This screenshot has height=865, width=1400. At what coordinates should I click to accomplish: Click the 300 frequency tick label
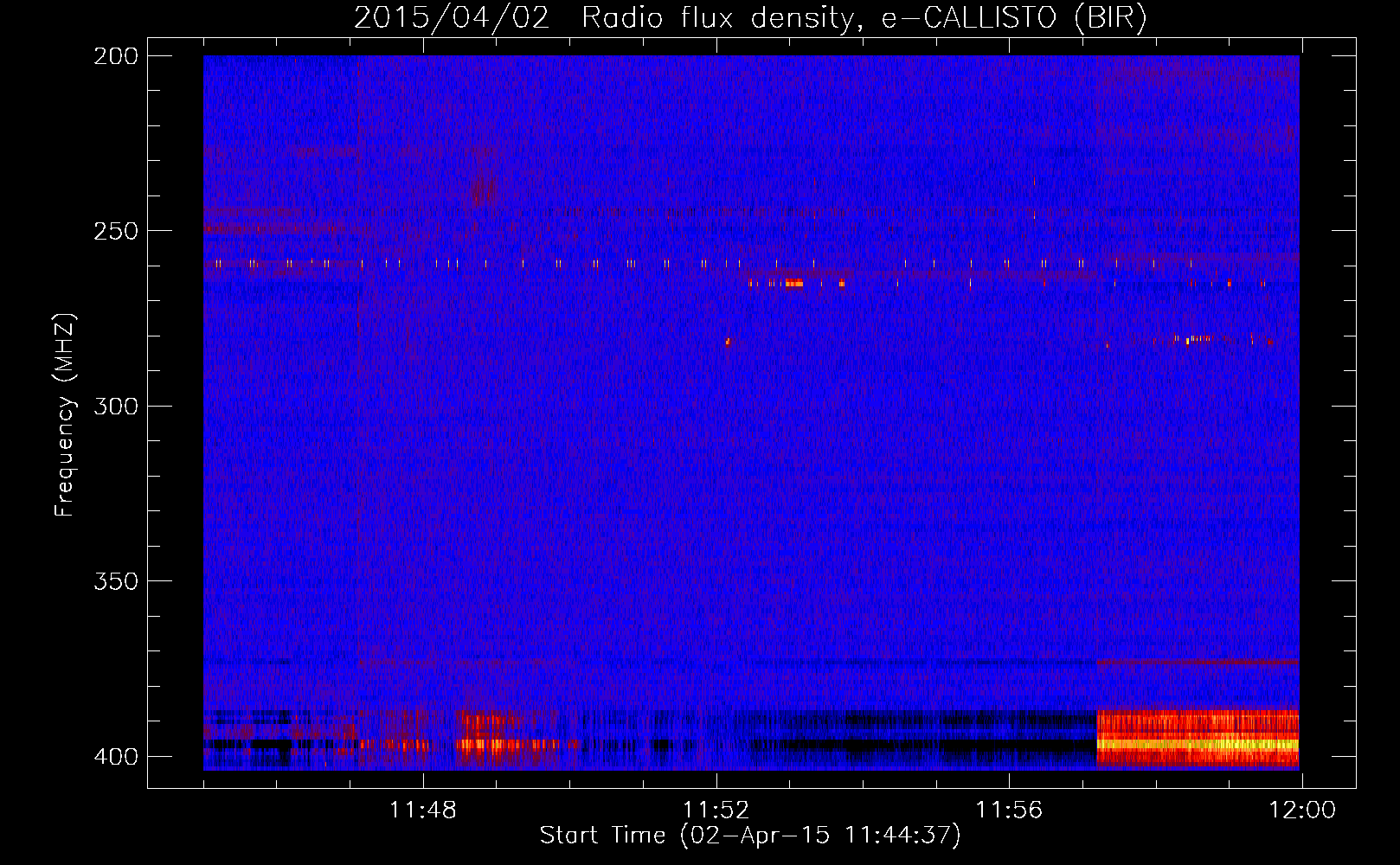pos(116,406)
